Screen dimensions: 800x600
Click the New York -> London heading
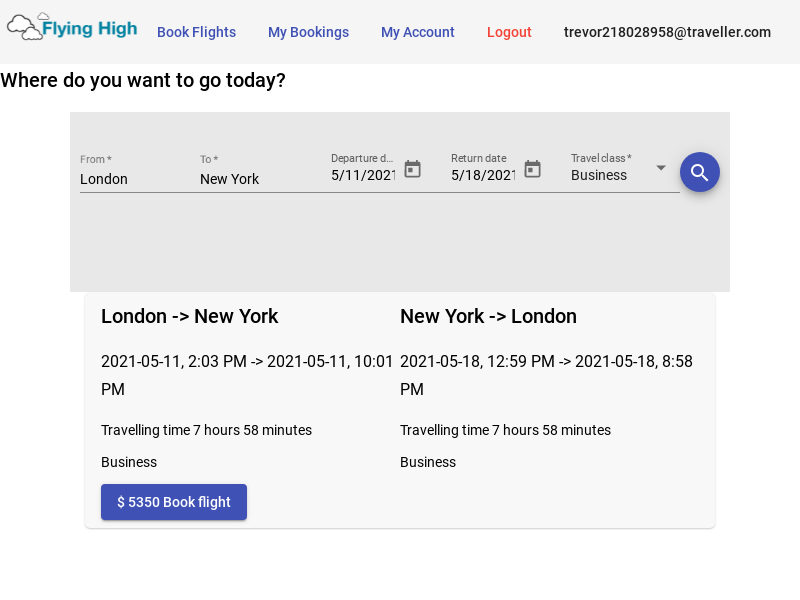(x=488, y=316)
